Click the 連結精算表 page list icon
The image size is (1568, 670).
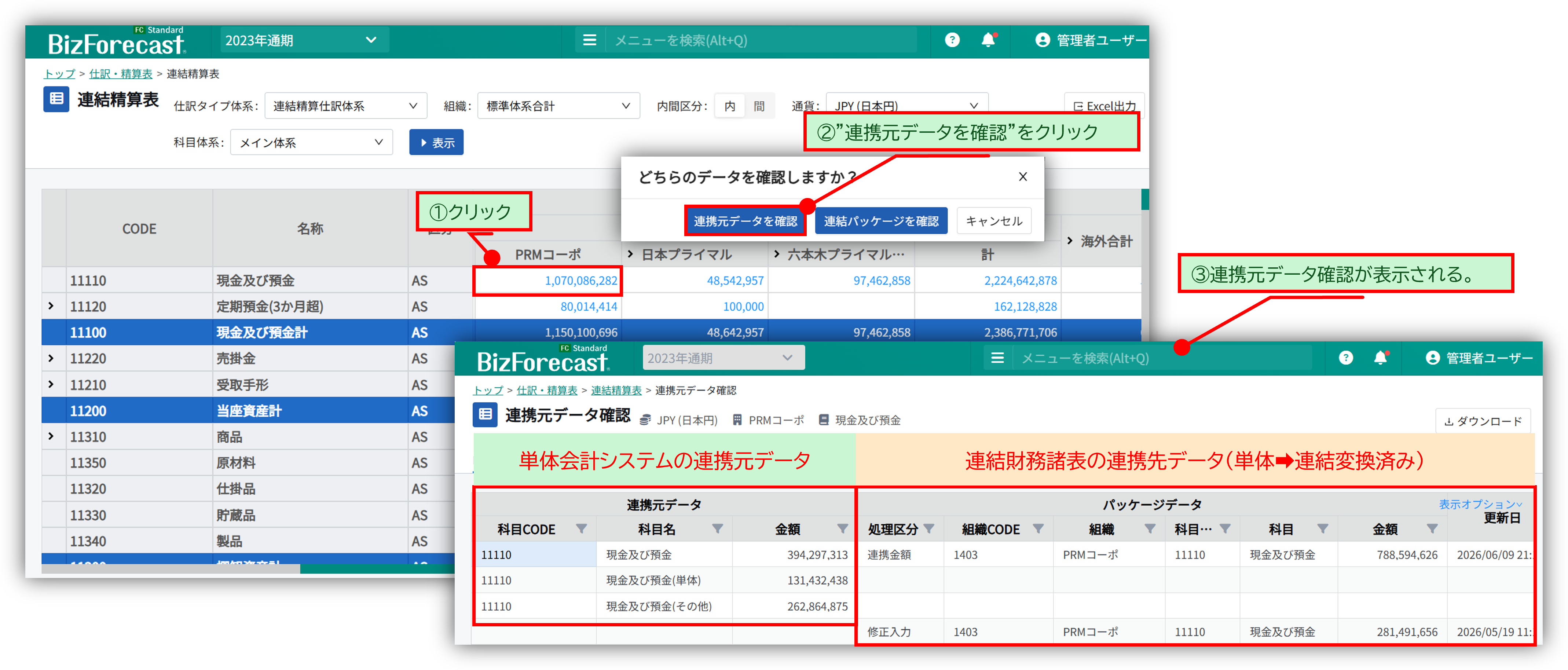56,99
